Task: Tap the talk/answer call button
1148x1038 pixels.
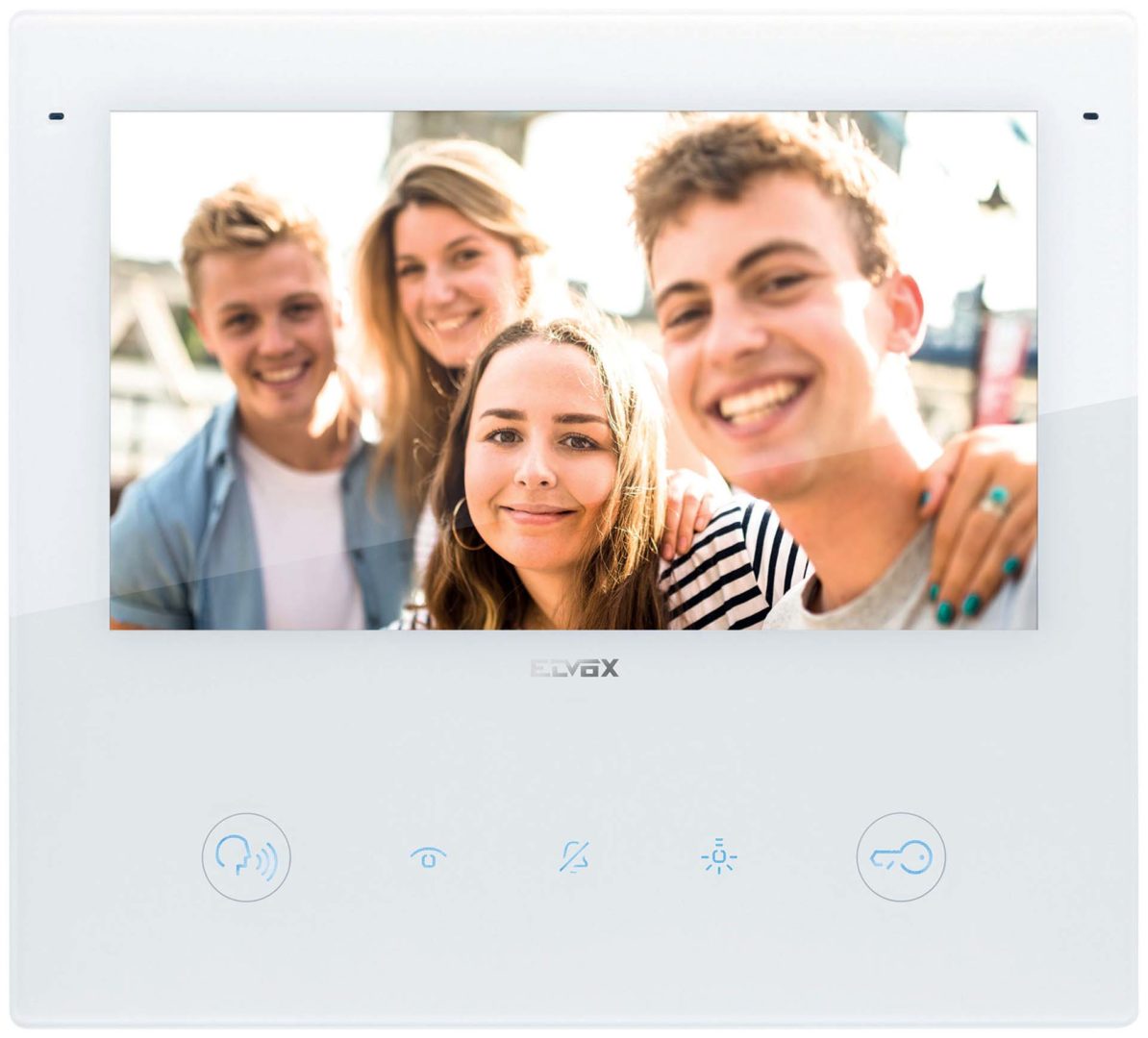Action: click(246, 856)
